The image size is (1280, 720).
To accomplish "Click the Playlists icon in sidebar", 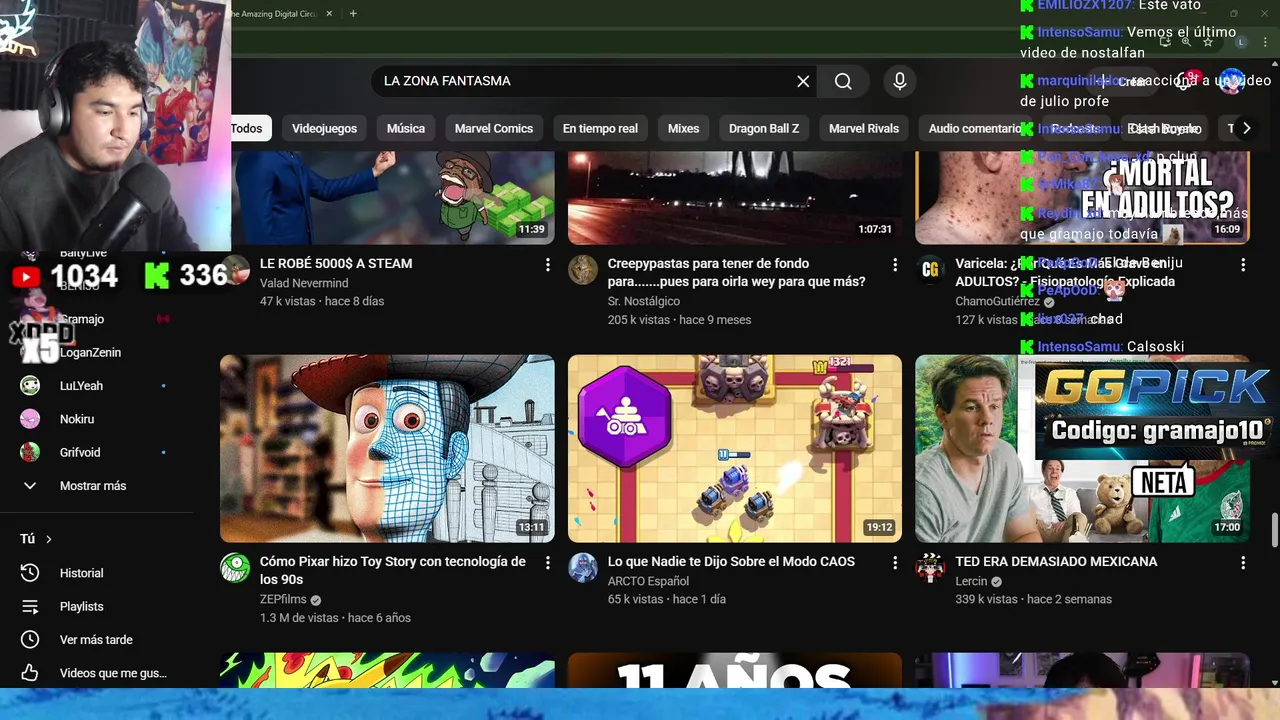I will coord(30,606).
